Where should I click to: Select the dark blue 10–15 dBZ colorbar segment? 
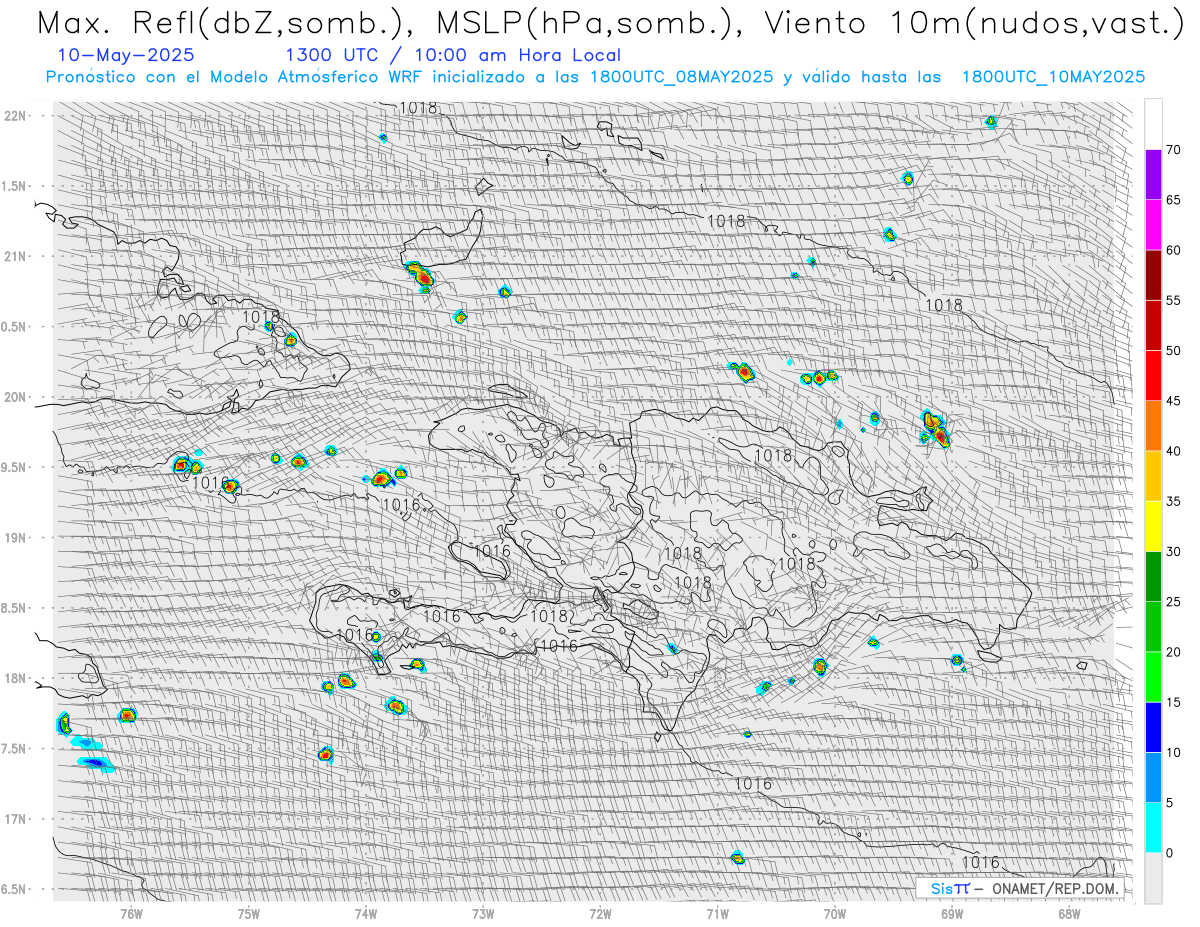click(x=1153, y=727)
